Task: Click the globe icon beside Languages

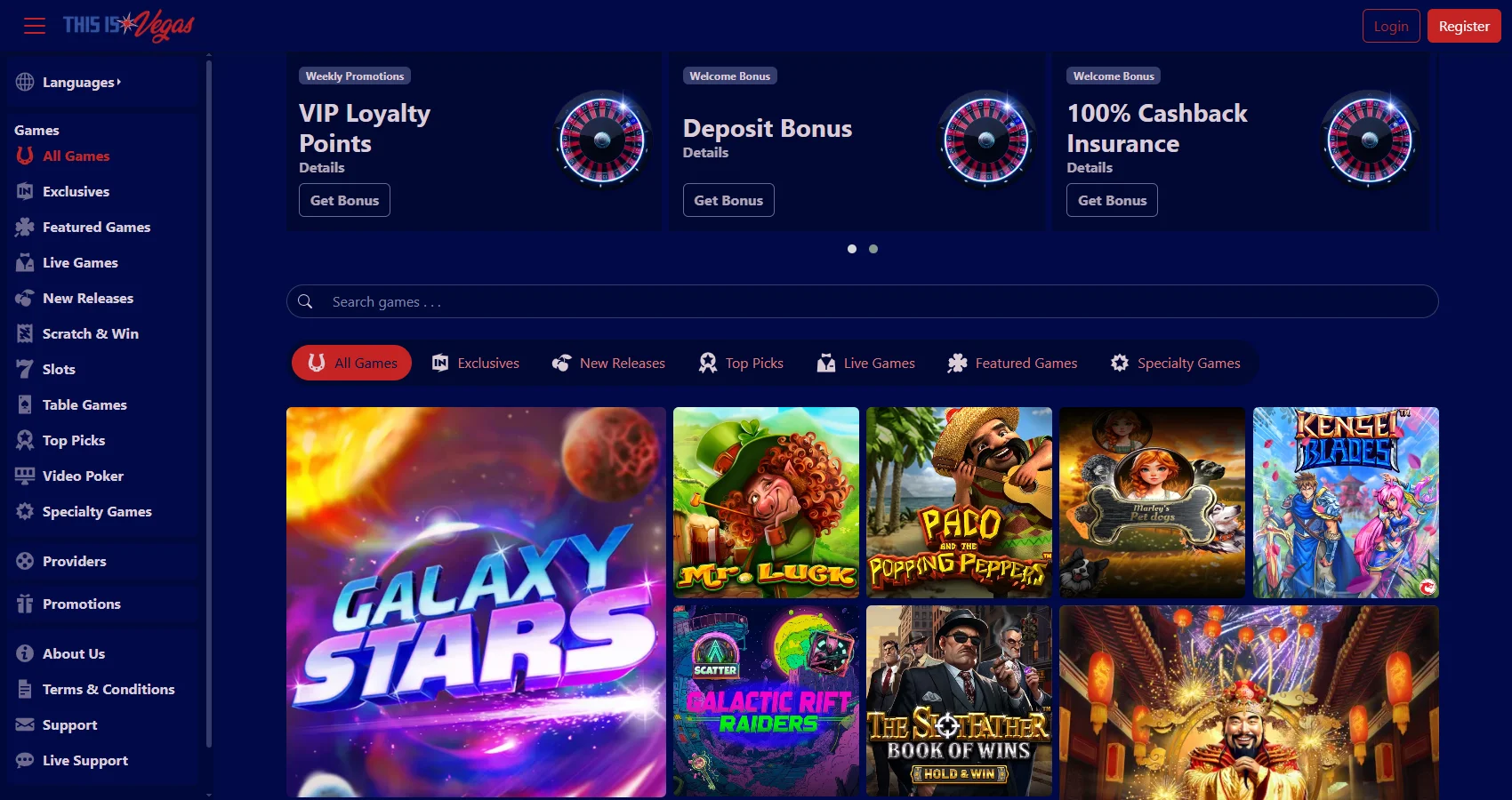Action: coord(25,82)
